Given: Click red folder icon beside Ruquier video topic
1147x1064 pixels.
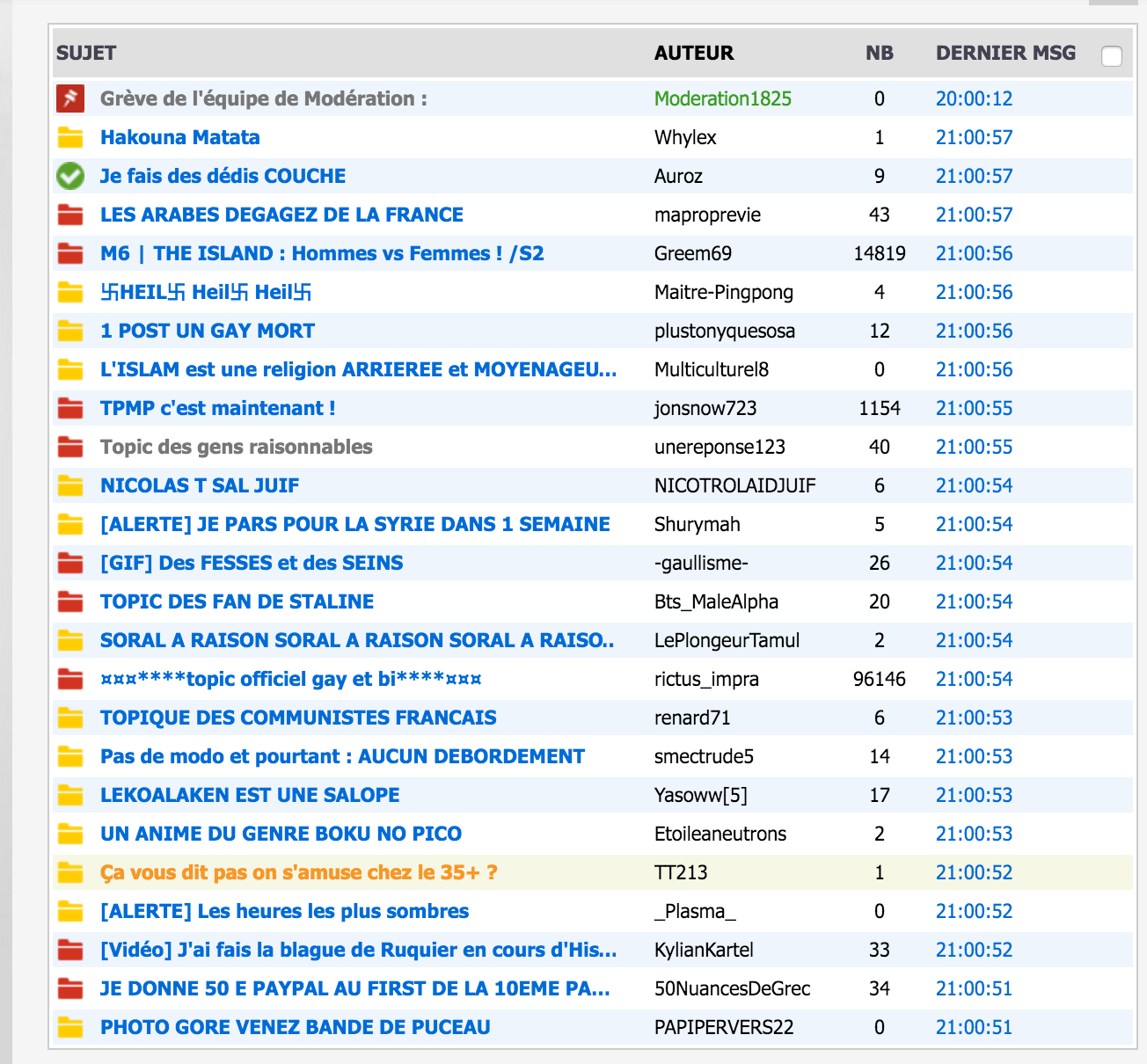Looking at the screenshot, I should pyautogui.click(x=70, y=950).
